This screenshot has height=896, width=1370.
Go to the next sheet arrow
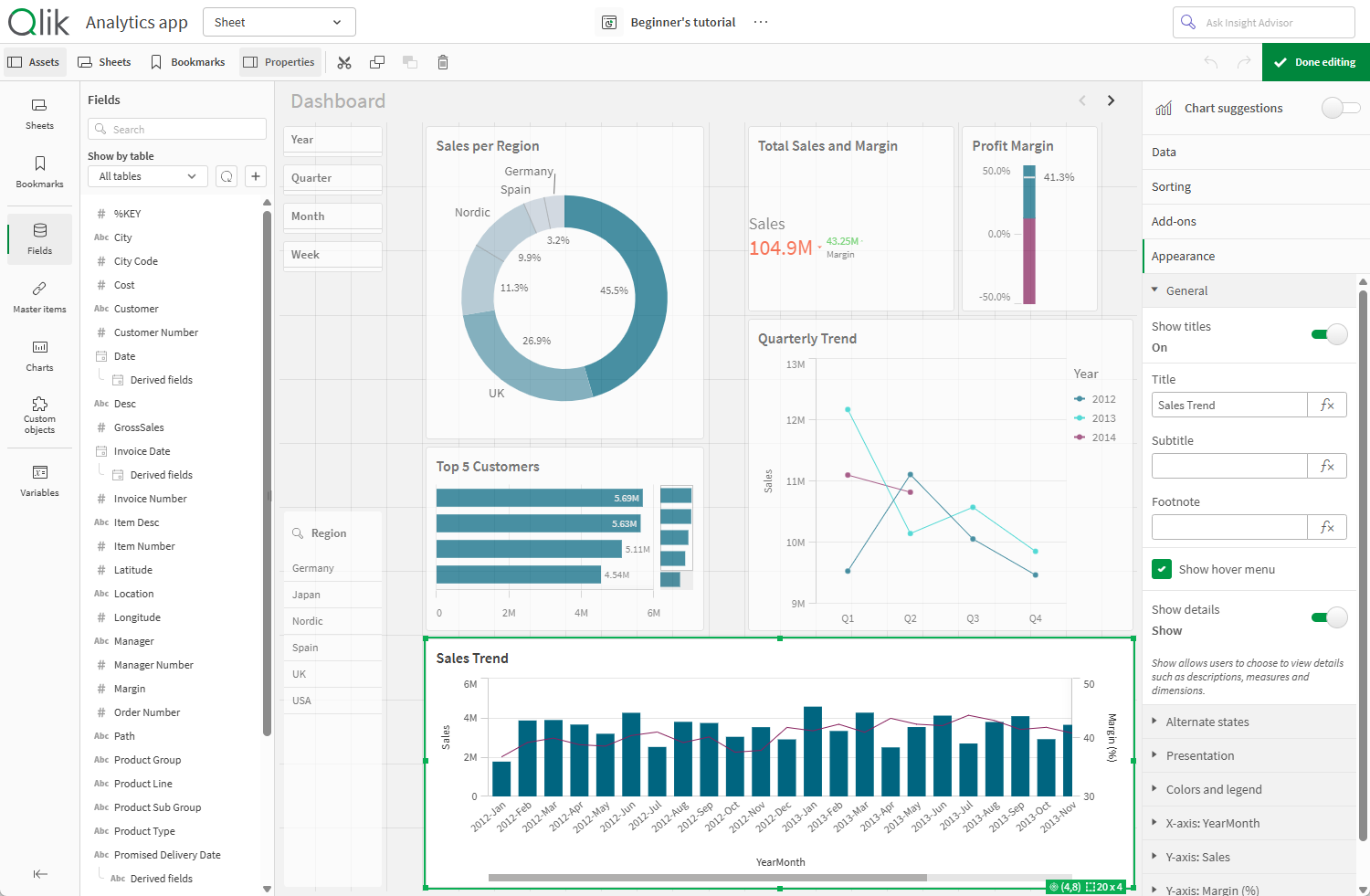[x=1112, y=100]
